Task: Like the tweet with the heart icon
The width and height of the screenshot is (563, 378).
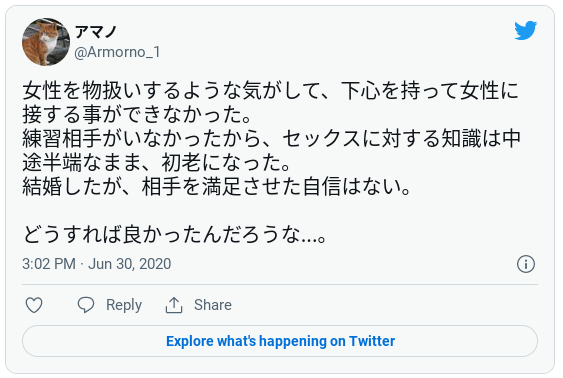Action: tap(34, 305)
